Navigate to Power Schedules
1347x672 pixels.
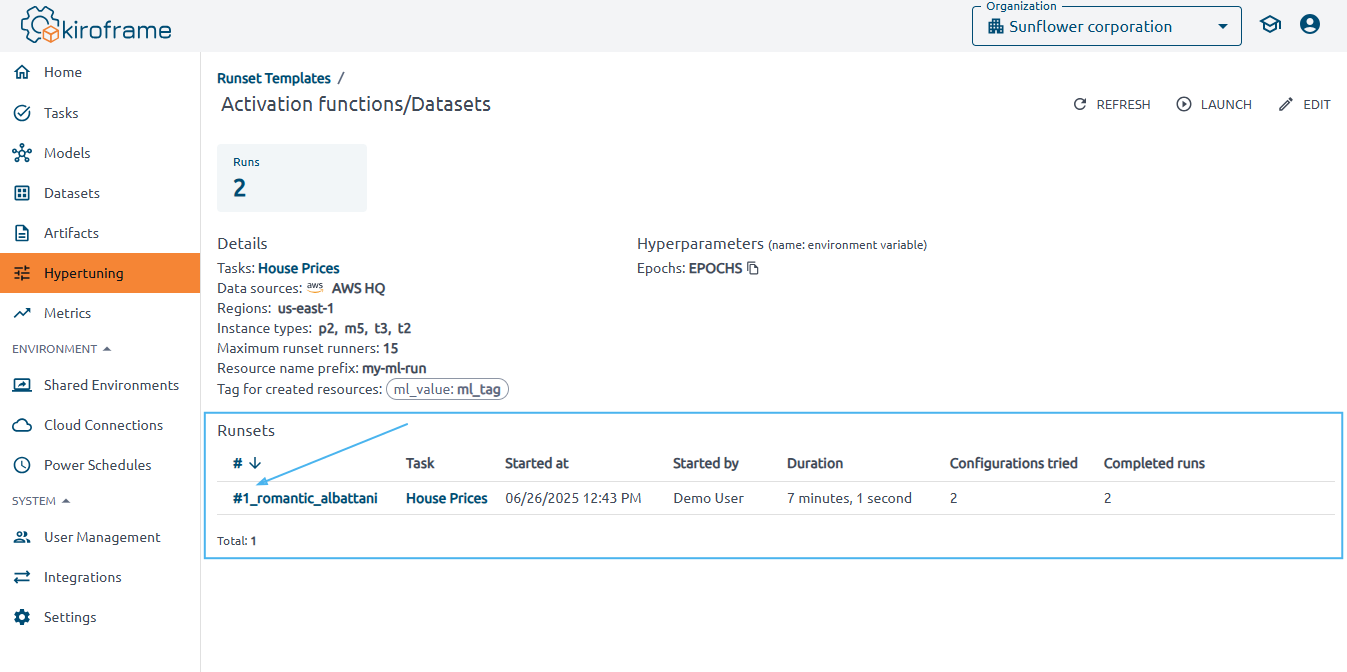pyautogui.click(x=97, y=465)
